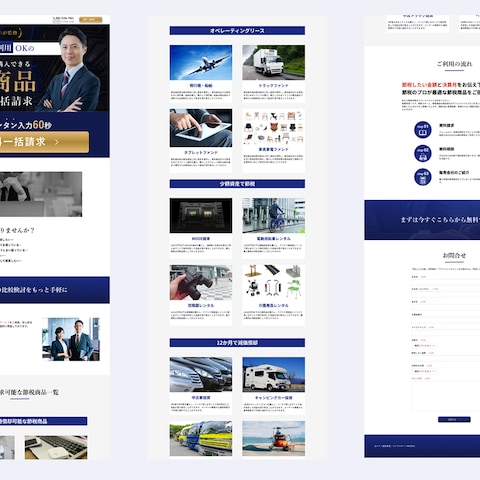Viewport: 480px width, 480px height.
Task: Select the white truck photo thumbnail
Action: (x=273, y=62)
